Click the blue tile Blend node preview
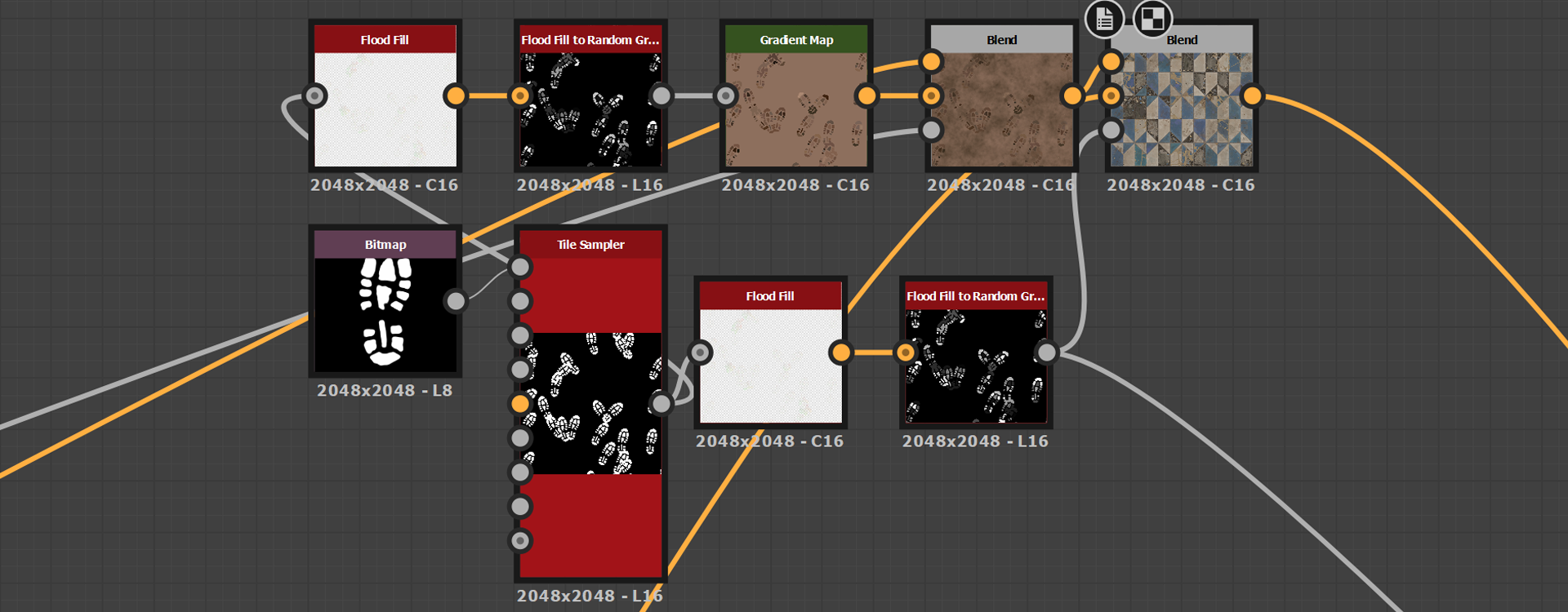1568x612 pixels. [1182, 110]
